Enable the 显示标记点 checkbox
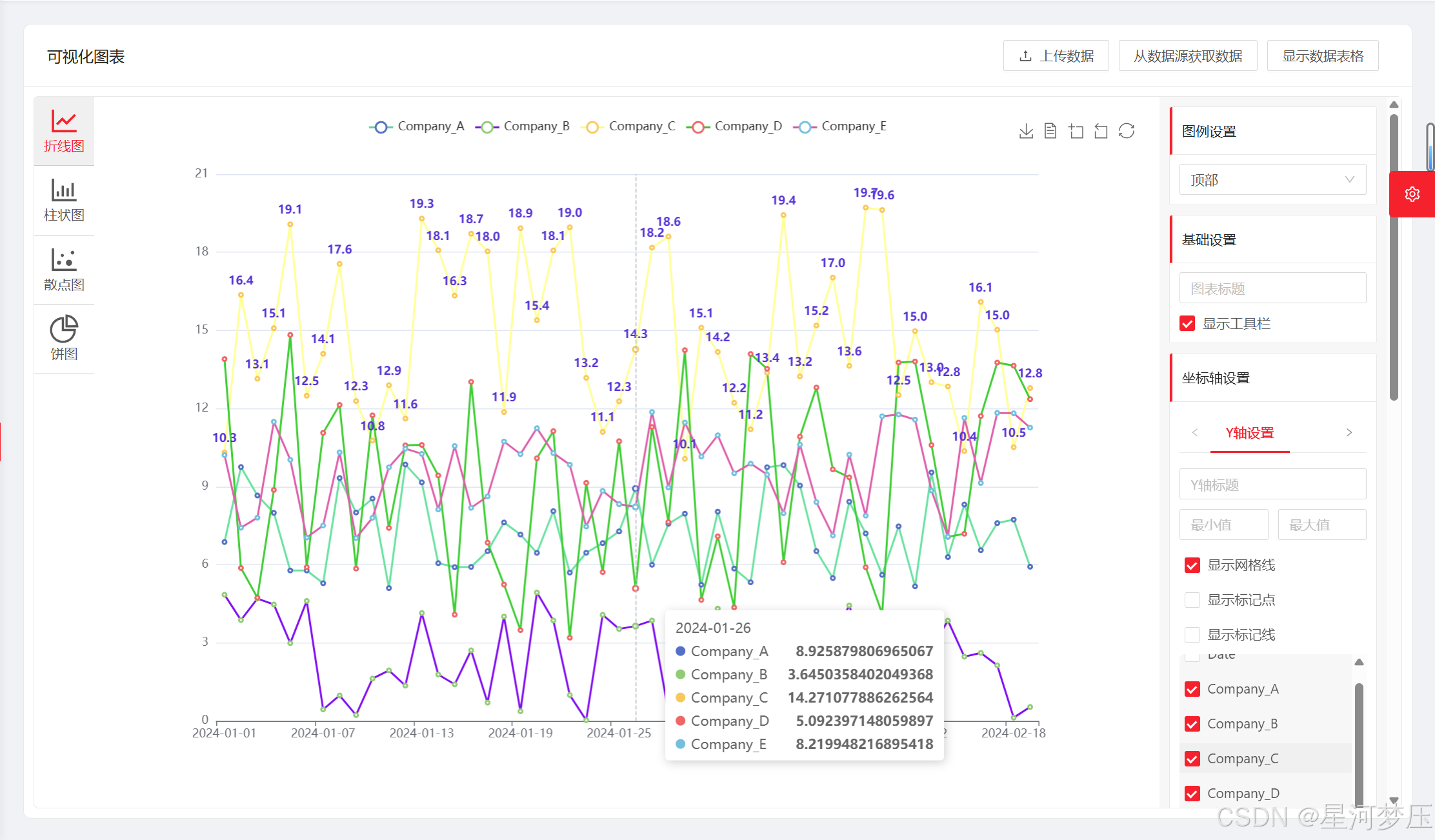 click(1192, 600)
